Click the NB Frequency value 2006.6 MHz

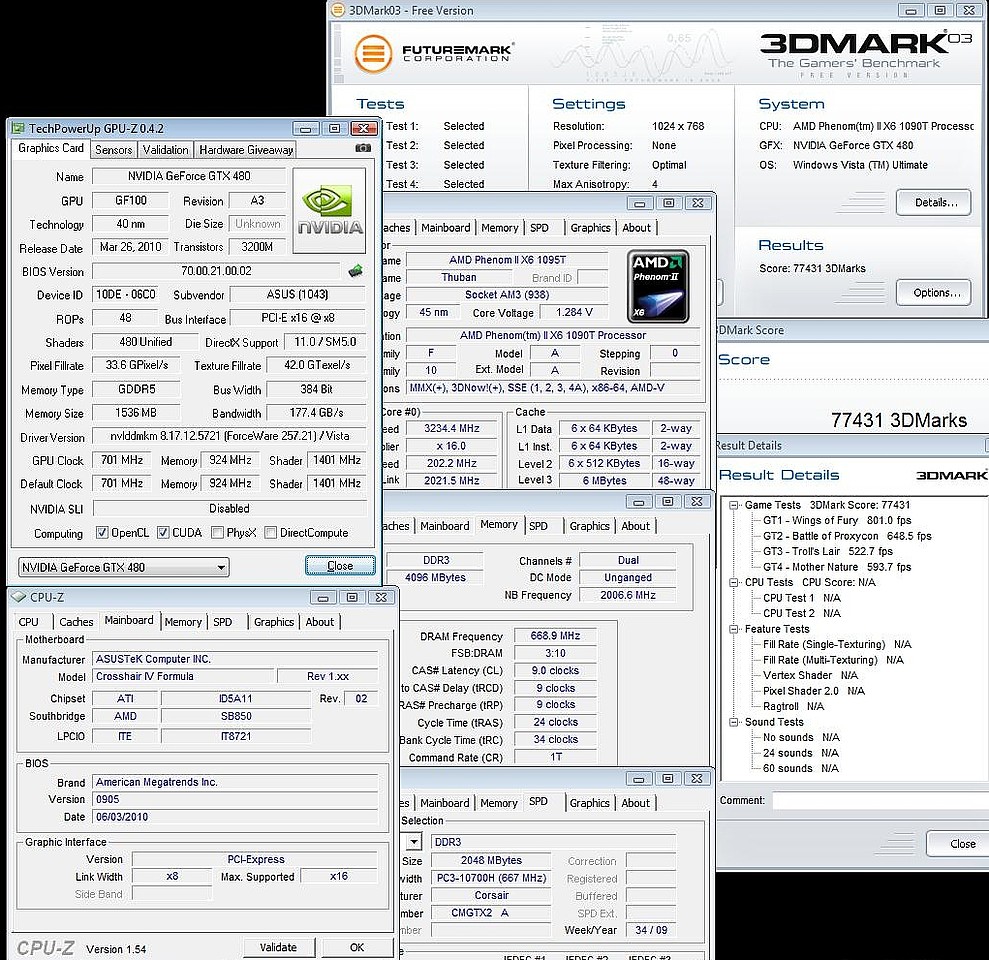(628, 595)
